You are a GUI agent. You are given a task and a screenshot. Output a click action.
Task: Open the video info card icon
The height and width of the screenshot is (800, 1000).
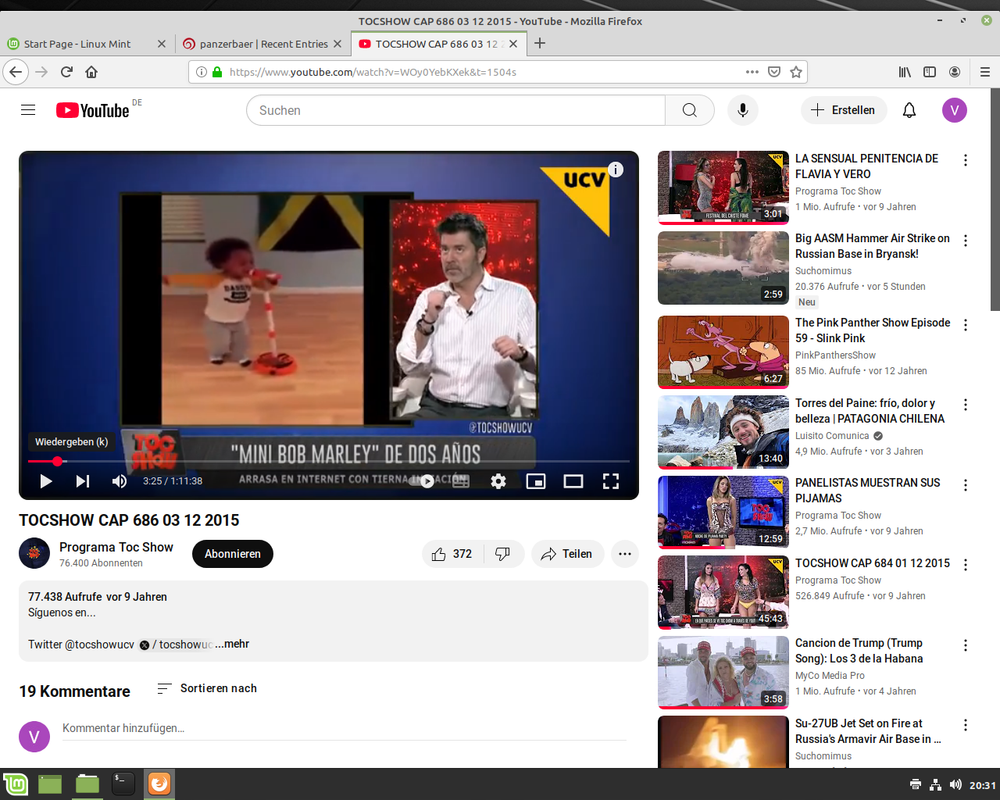click(615, 170)
